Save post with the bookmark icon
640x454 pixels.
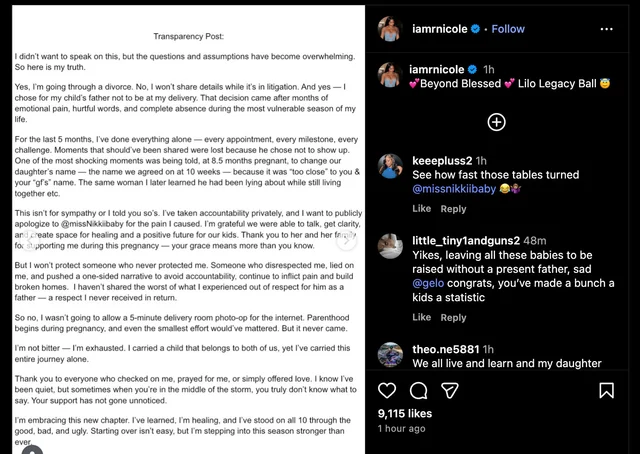[x=617, y=388]
